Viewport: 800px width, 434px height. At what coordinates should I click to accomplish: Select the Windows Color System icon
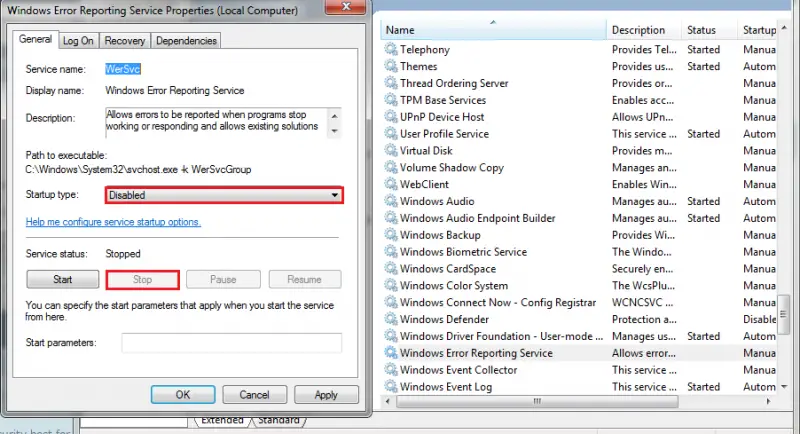point(391,285)
